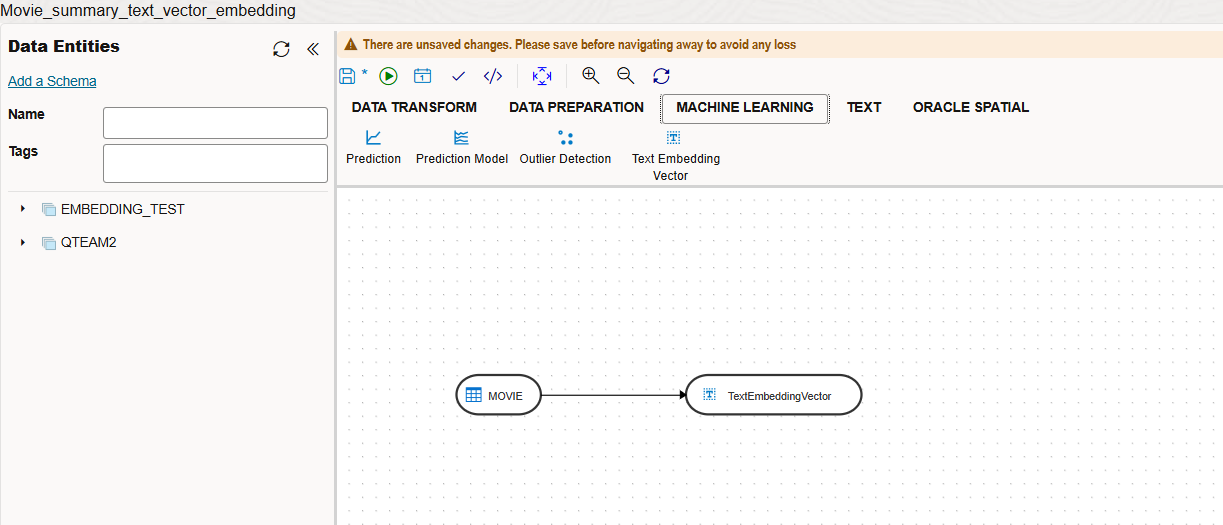The image size is (1223, 525).
Task: Zoom in on the canvas
Action: (x=591, y=76)
